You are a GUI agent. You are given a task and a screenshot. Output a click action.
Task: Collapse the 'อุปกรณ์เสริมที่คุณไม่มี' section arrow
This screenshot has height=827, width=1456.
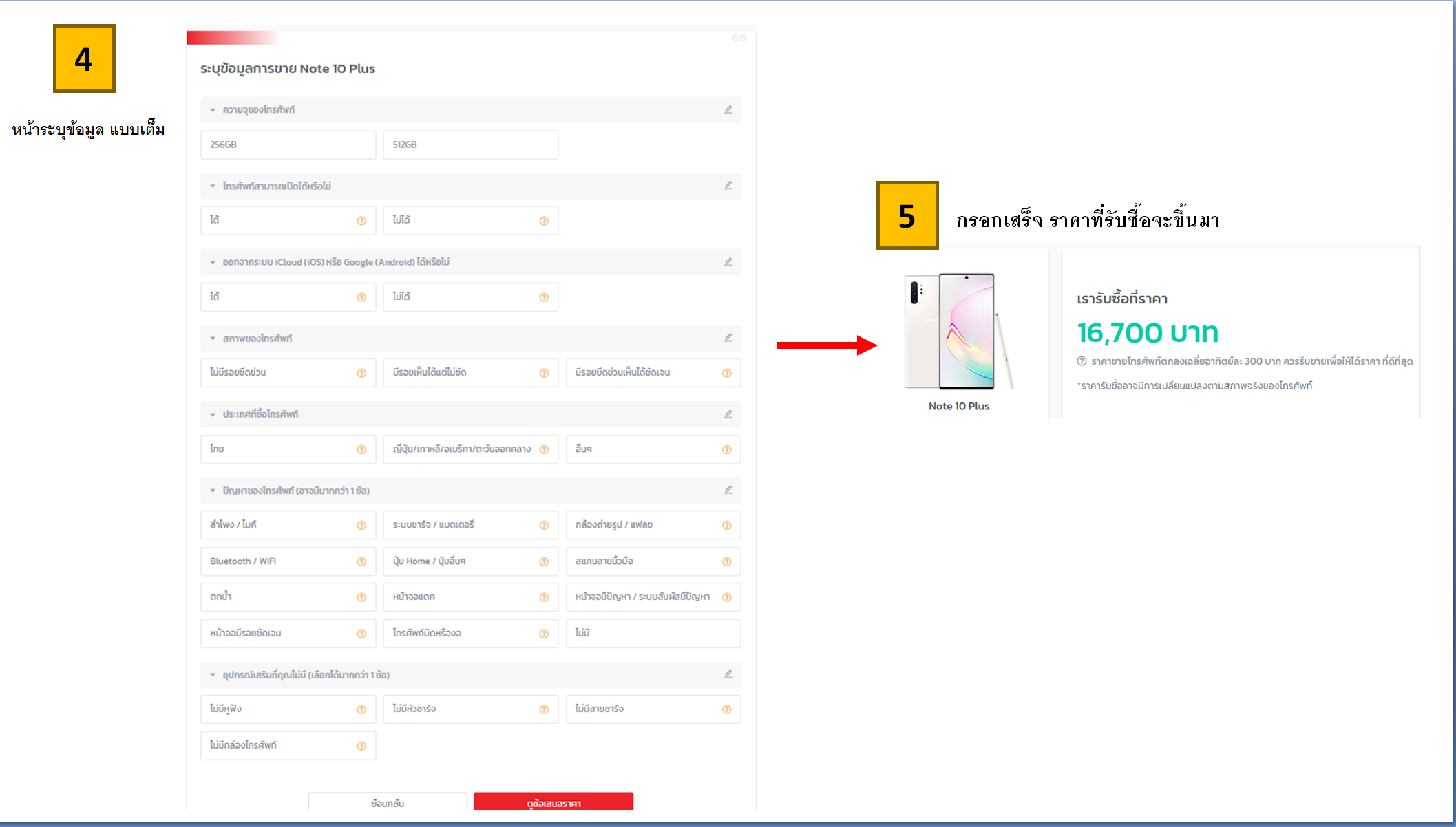point(213,675)
